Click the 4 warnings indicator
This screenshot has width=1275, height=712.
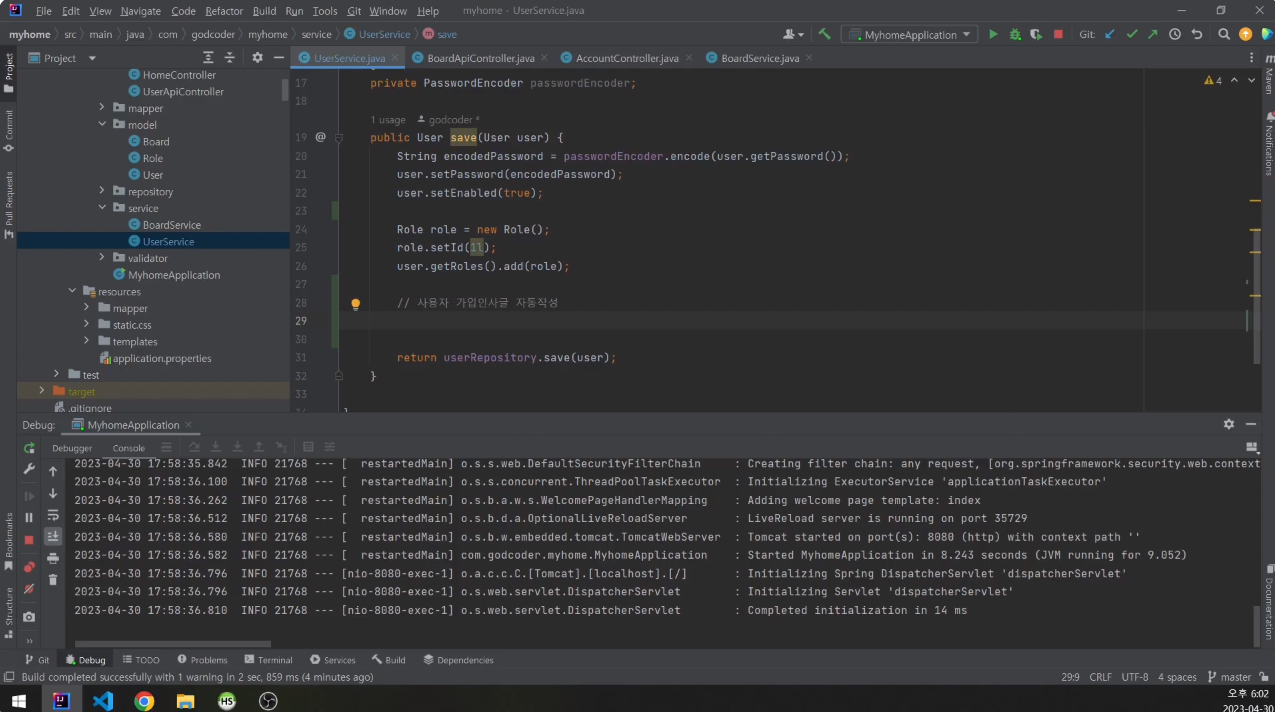tap(1212, 80)
